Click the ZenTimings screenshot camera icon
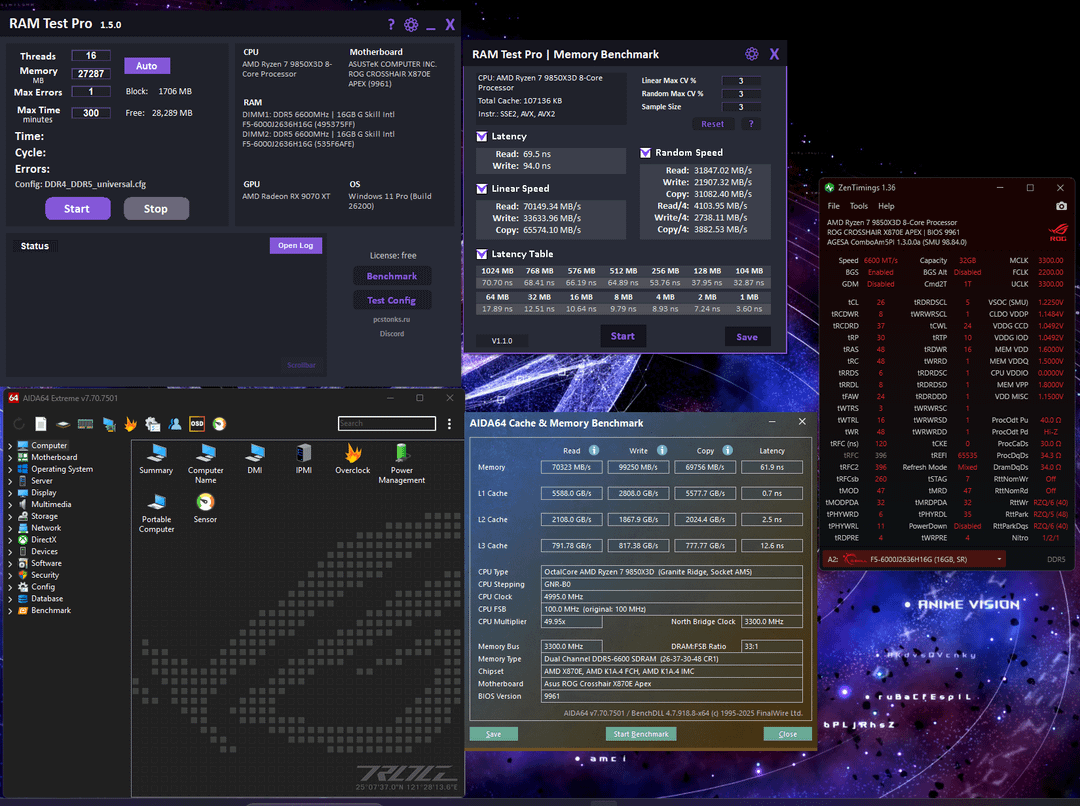 click(1061, 206)
